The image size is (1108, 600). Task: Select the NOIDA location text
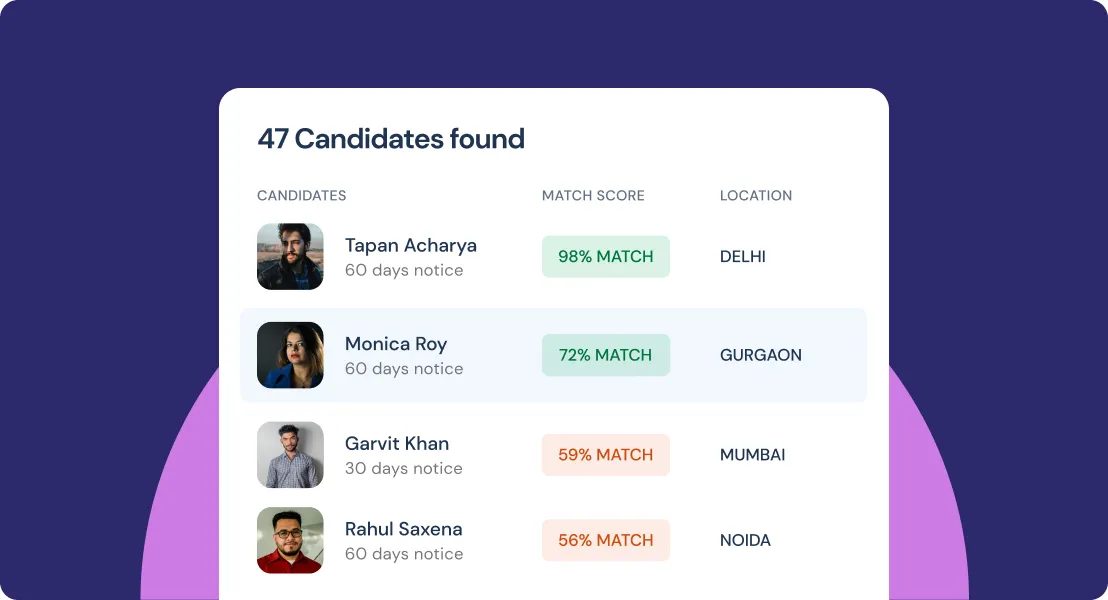745,540
